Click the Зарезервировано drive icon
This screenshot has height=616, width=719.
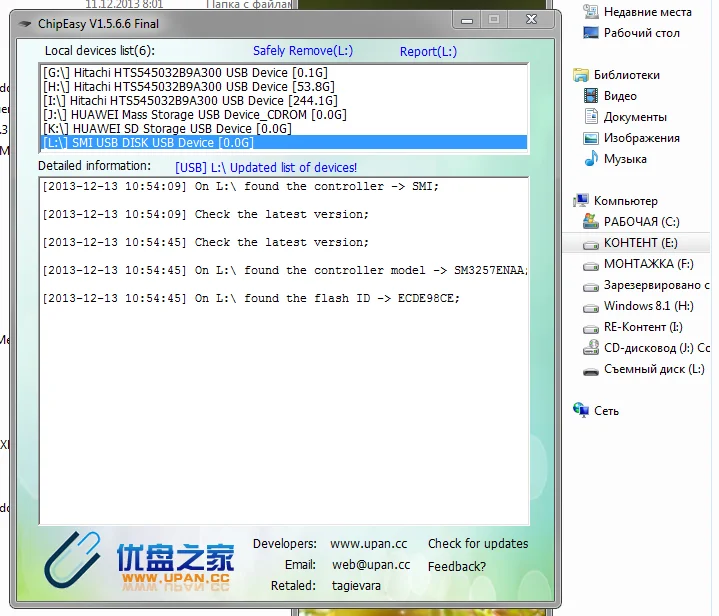coord(591,287)
